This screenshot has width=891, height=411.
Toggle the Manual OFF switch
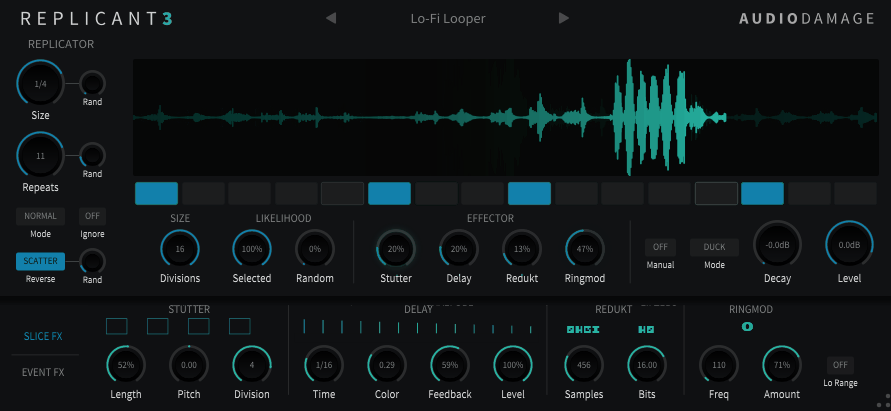pos(660,247)
